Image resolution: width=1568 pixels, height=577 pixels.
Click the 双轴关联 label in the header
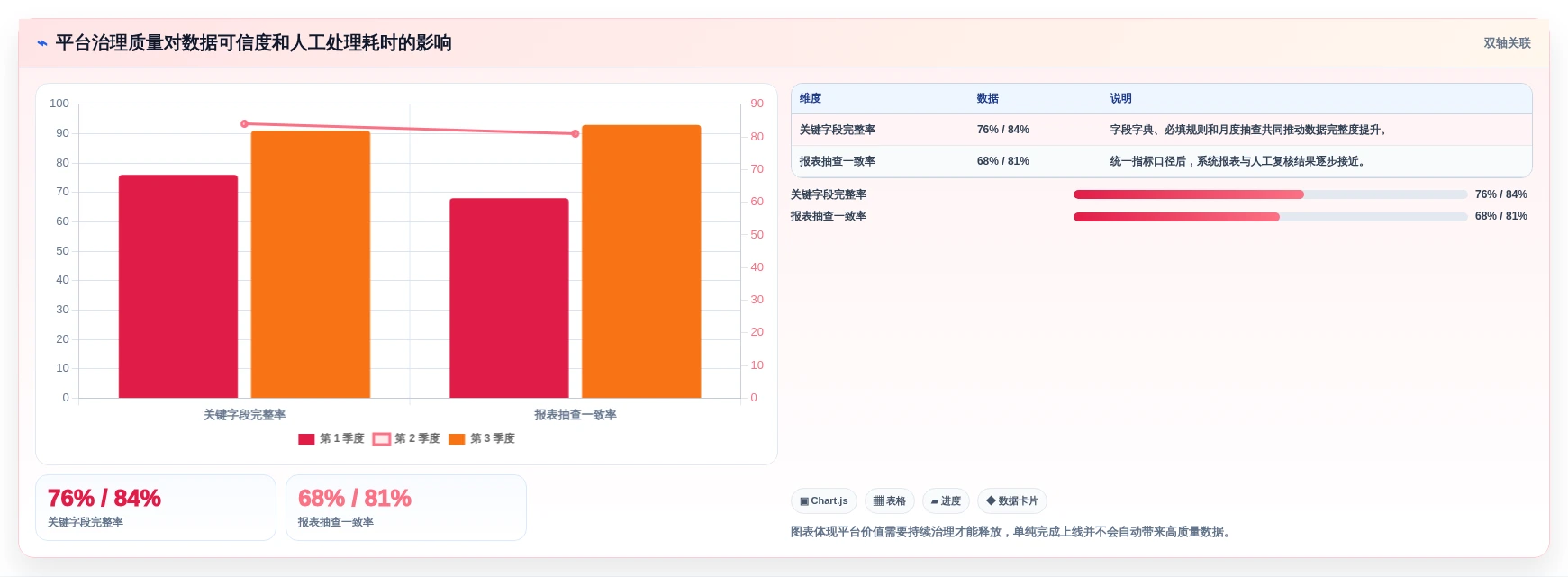click(x=1507, y=43)
